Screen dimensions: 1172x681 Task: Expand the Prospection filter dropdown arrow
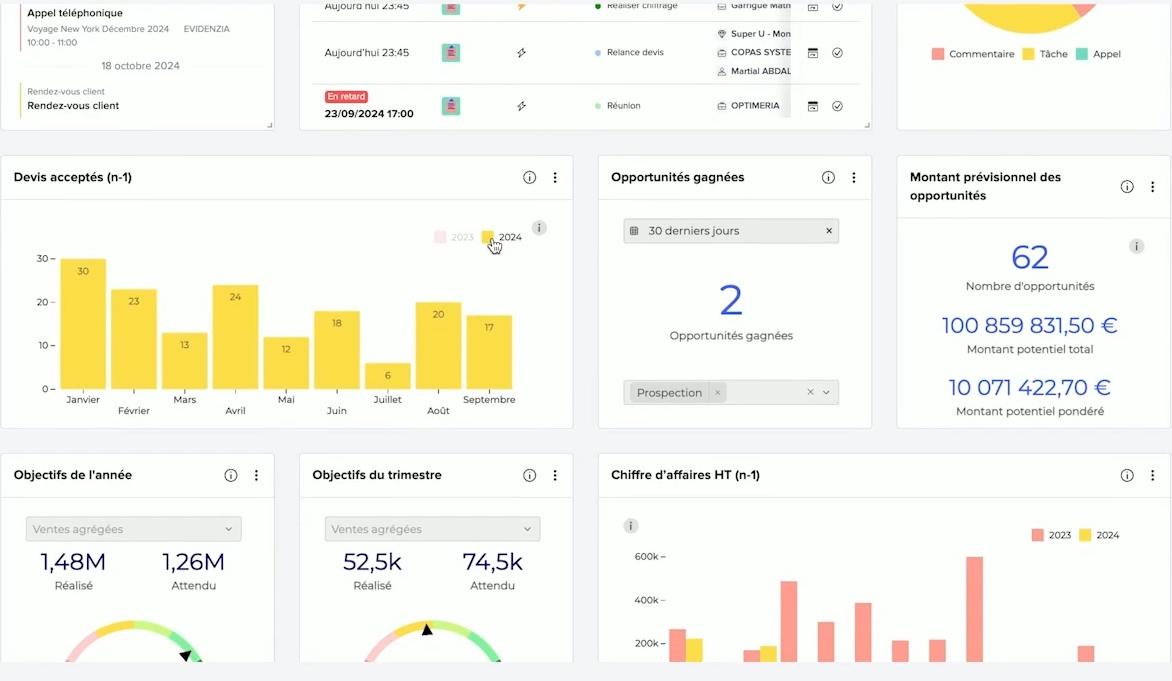(826, 393)
